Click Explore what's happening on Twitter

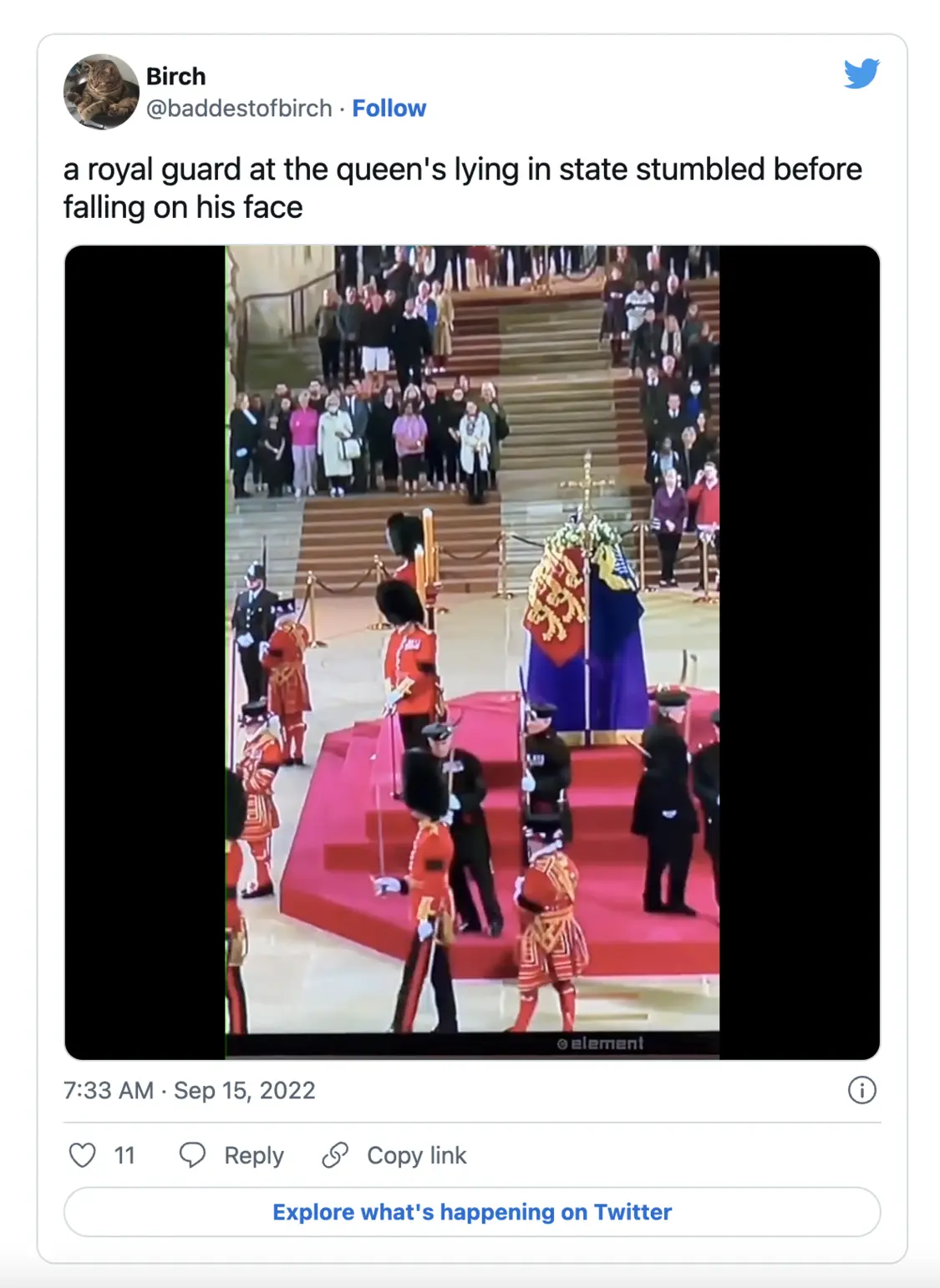click(472, 1212)
